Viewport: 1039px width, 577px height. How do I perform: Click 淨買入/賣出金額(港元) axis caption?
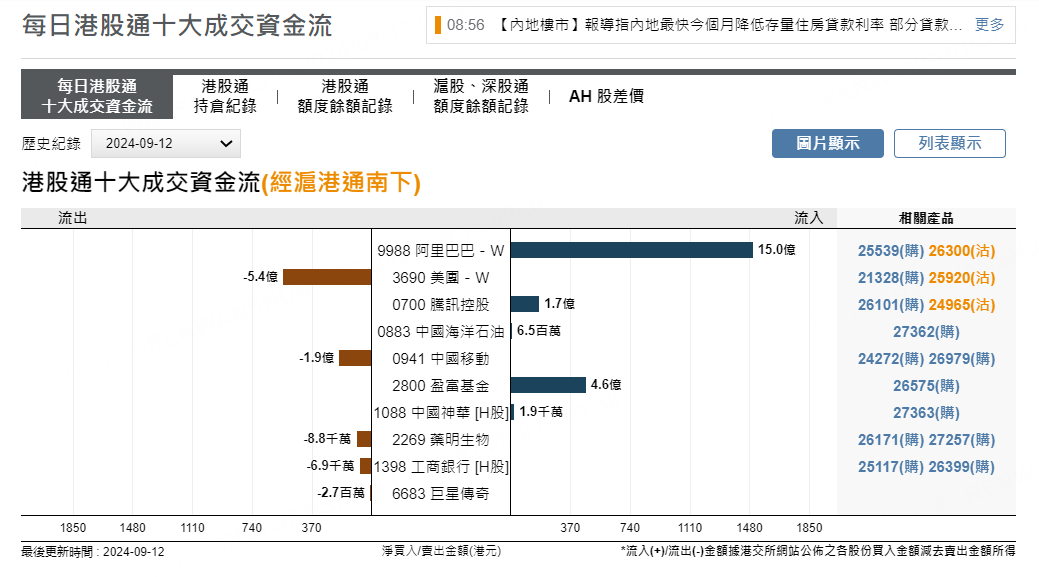point(441,551)
